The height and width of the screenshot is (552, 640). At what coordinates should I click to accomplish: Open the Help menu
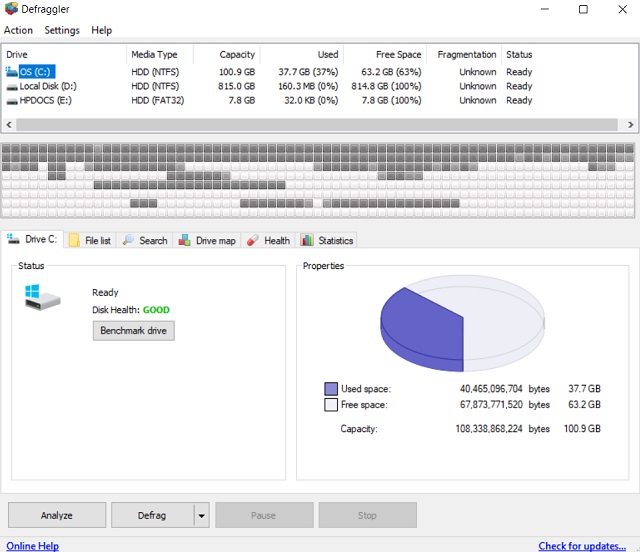tap(101, 30)
